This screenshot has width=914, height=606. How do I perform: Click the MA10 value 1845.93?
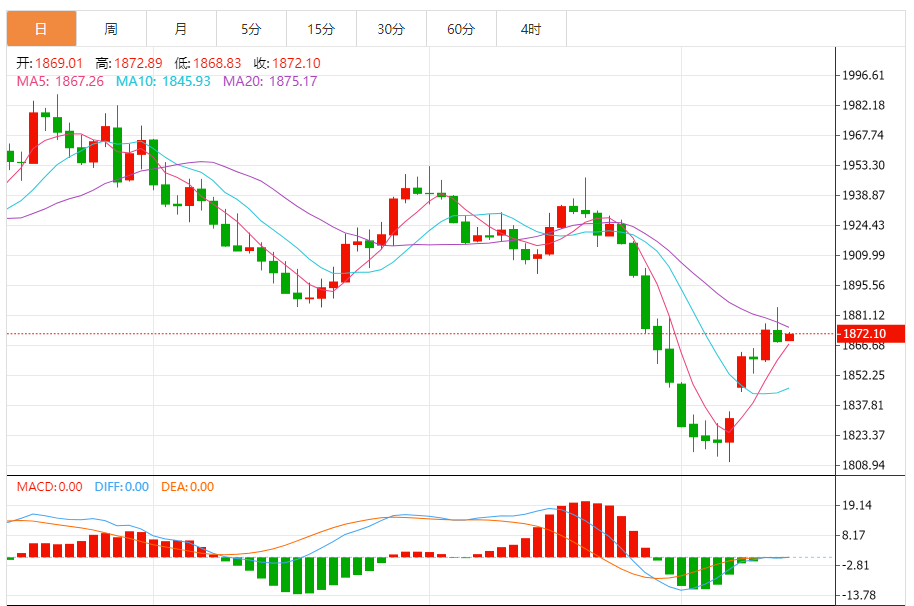point(186,81)
